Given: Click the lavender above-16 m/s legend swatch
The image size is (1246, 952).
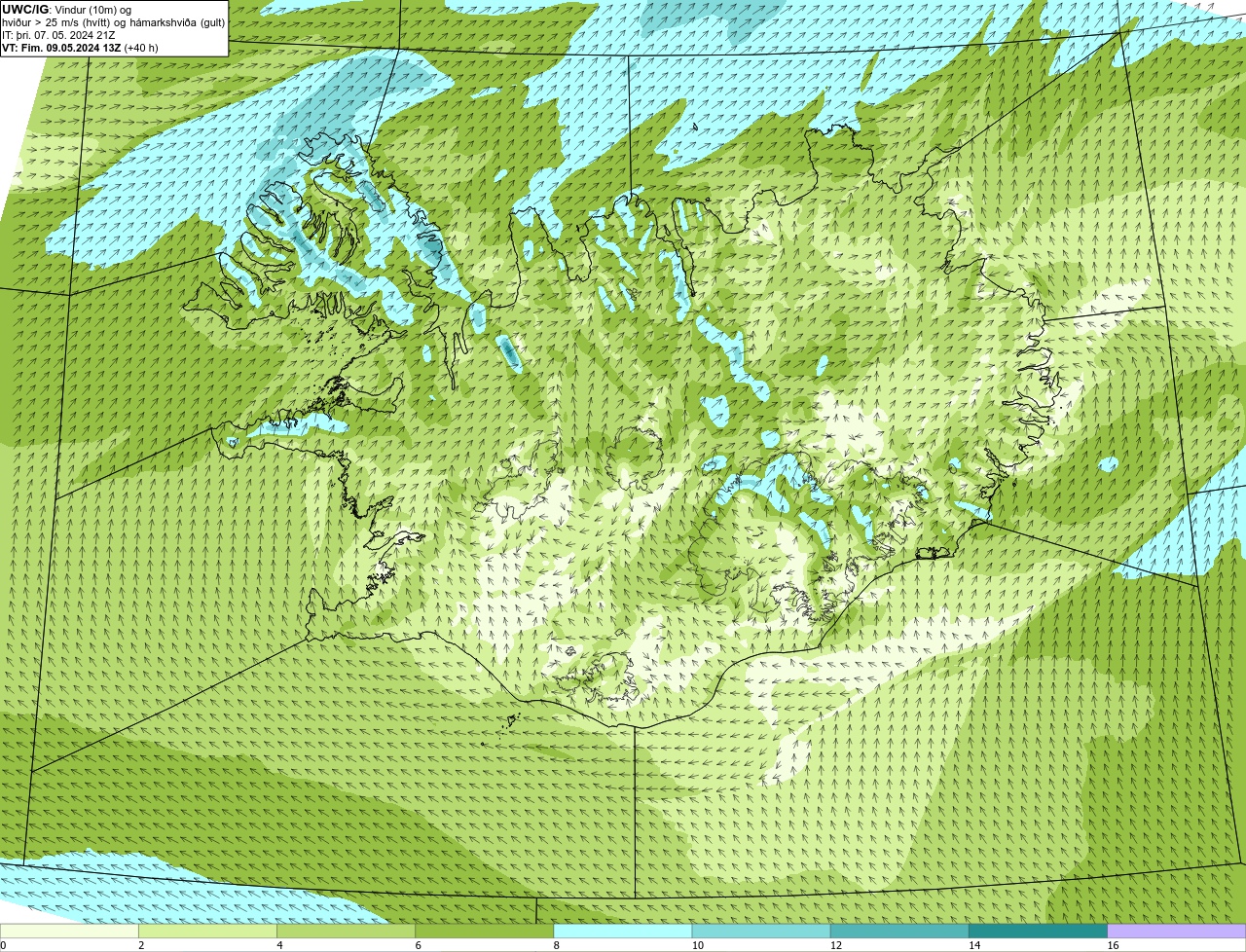Looking at the screenshot, I should [1176, 931].
